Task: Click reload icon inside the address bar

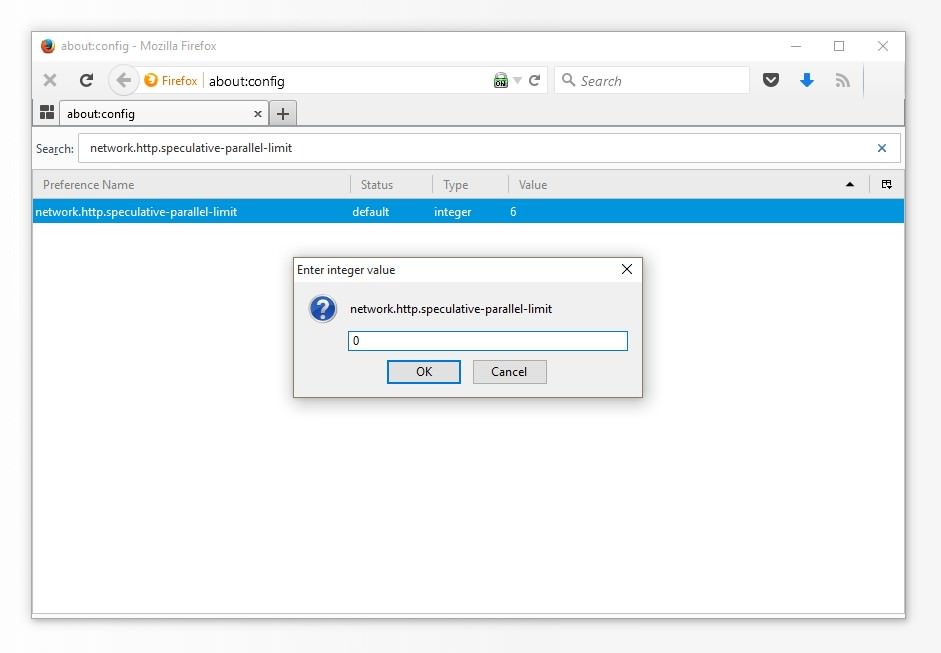Action: [x=534, y=80]
